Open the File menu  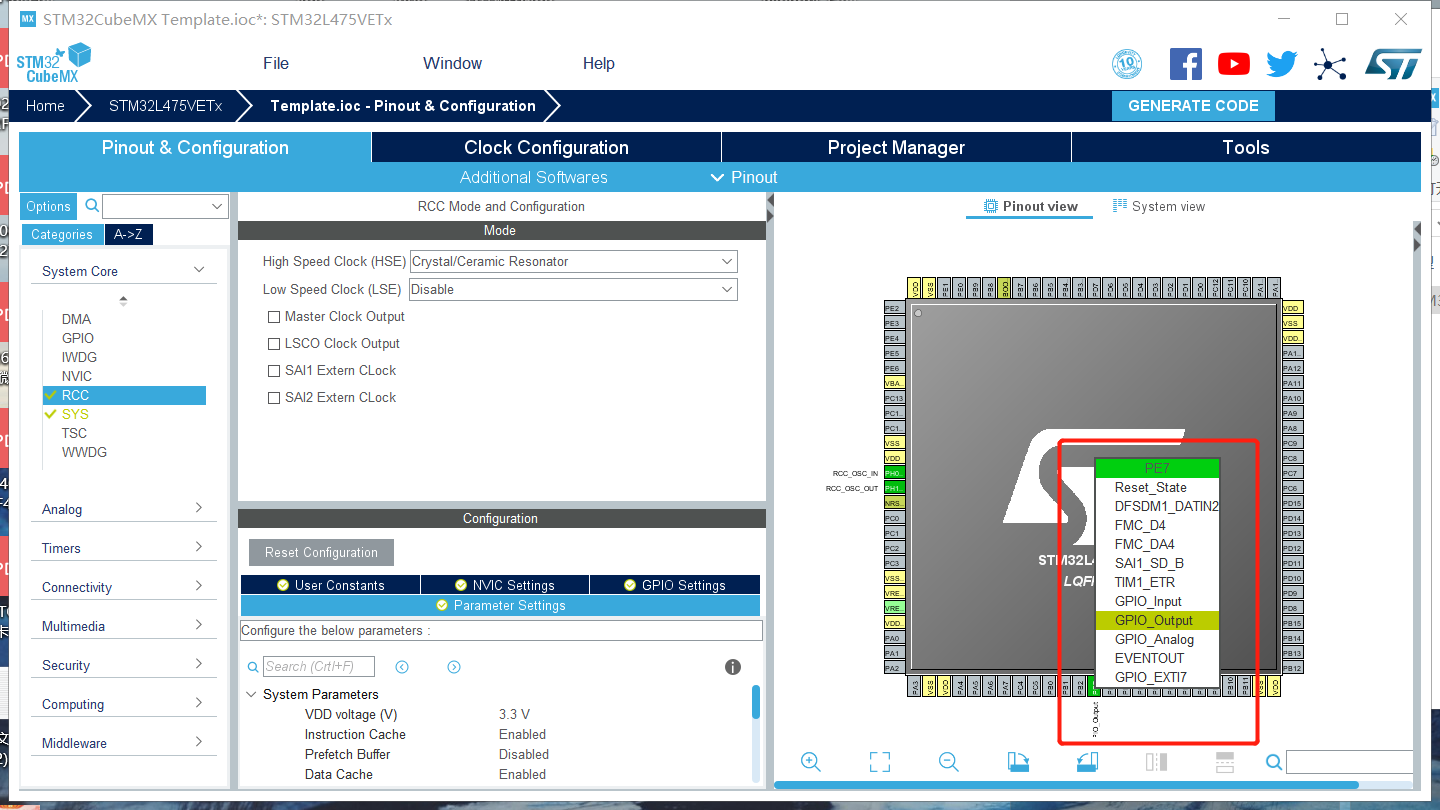coord(276,63)
